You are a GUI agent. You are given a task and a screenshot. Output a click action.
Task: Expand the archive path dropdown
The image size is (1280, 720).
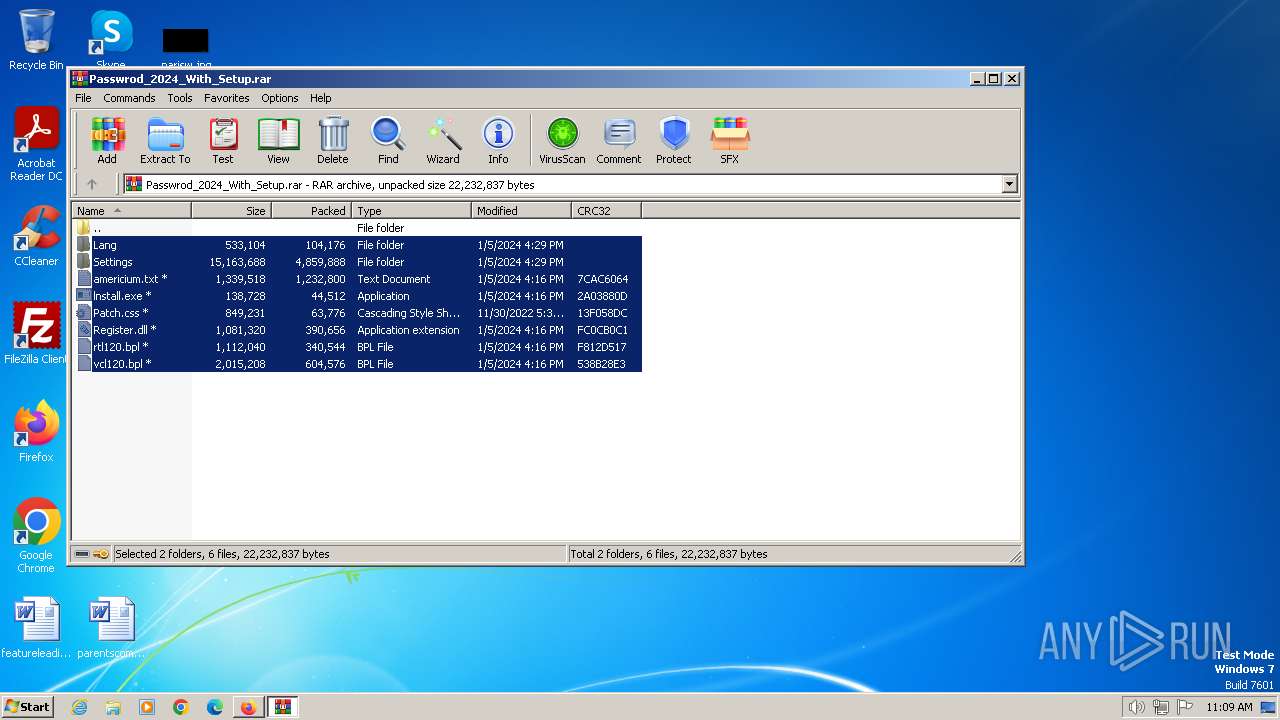pyautogui.click(x=1009, y=184)
